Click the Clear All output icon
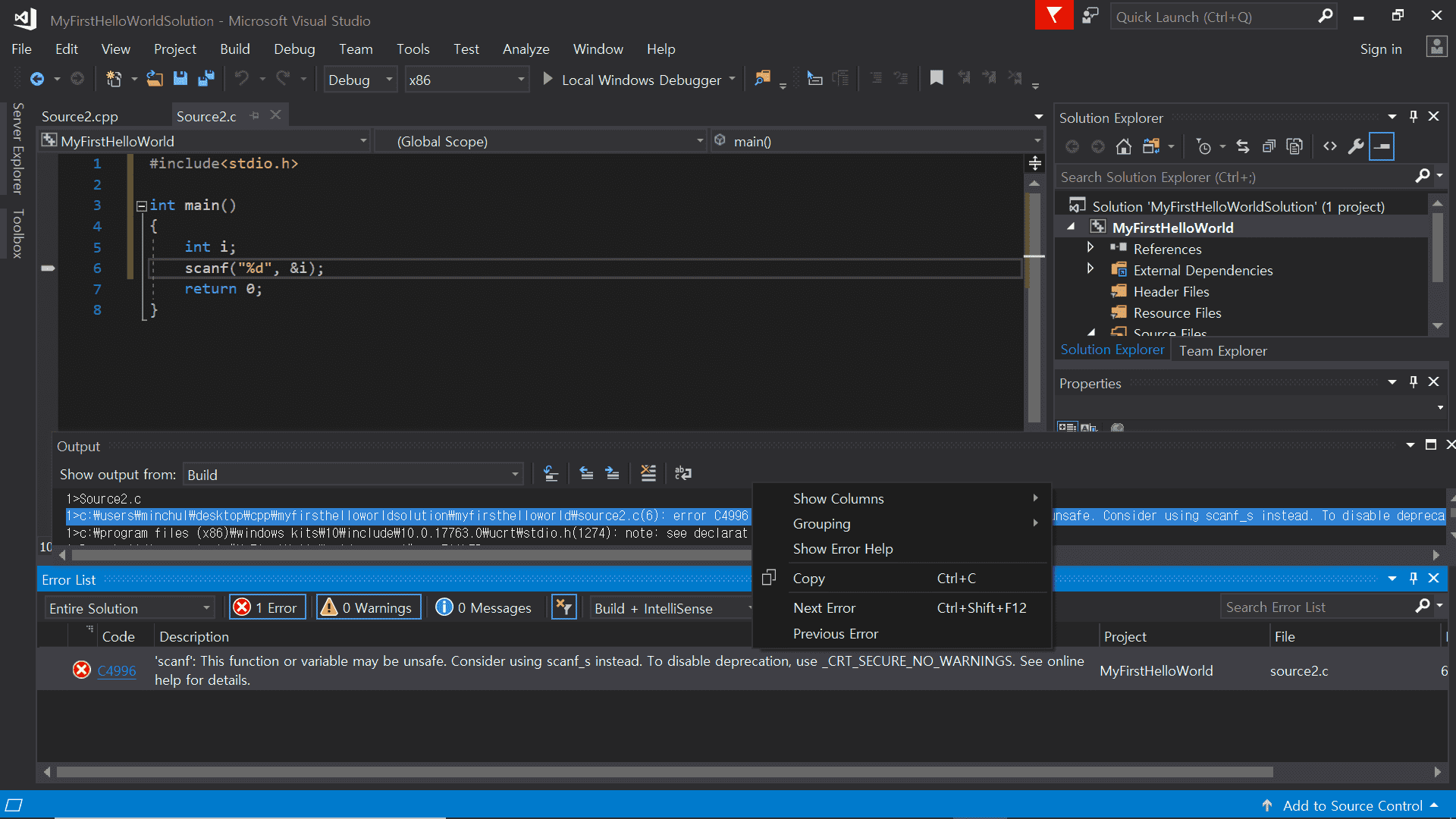The height and width of the screenshot is (819, 1456). [648, 474]
